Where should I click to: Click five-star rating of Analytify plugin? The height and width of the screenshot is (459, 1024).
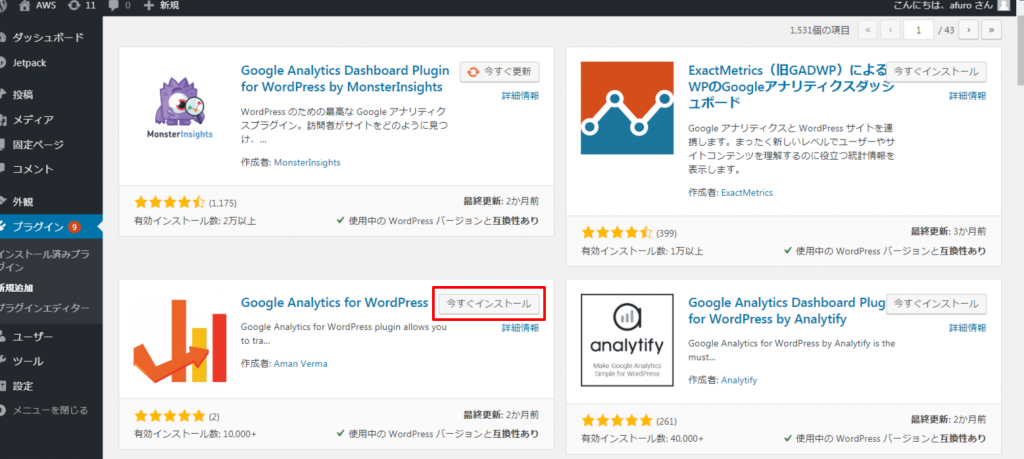(616, 420)
